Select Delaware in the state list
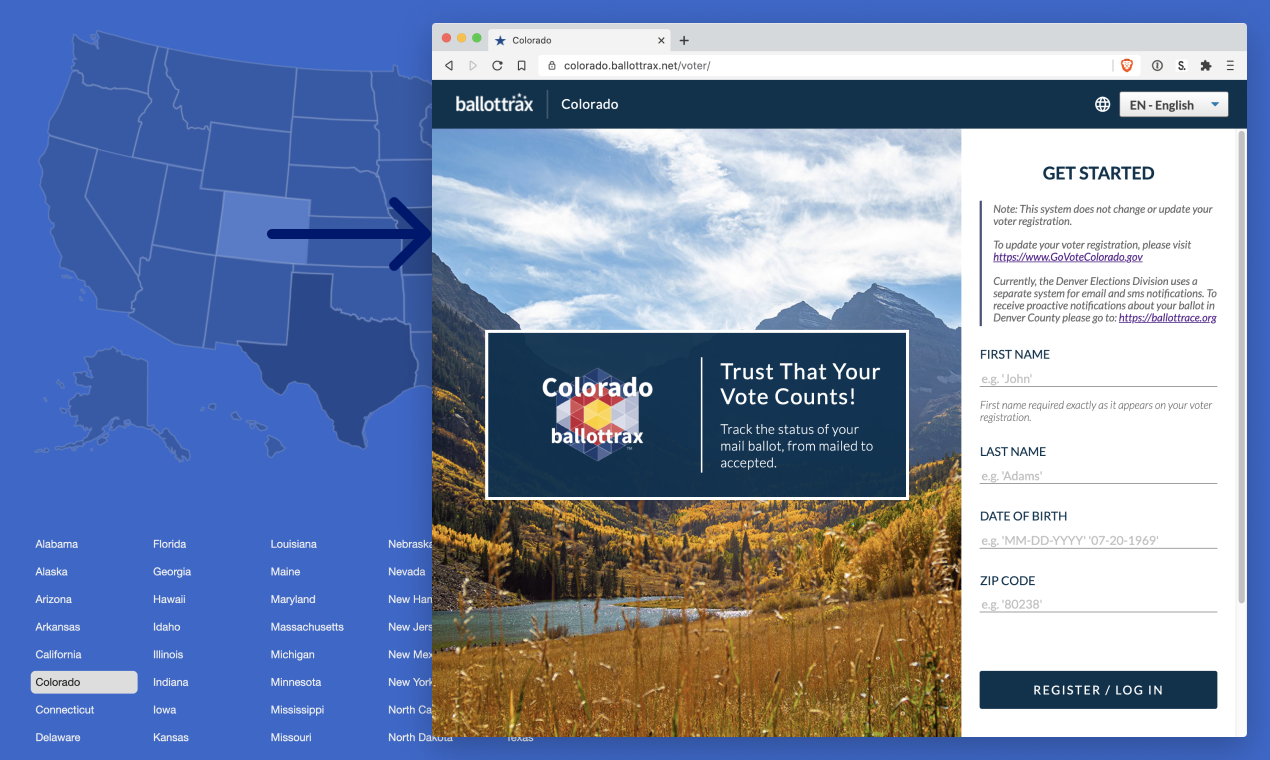1270x760 pixels. [x=57, y=738]
